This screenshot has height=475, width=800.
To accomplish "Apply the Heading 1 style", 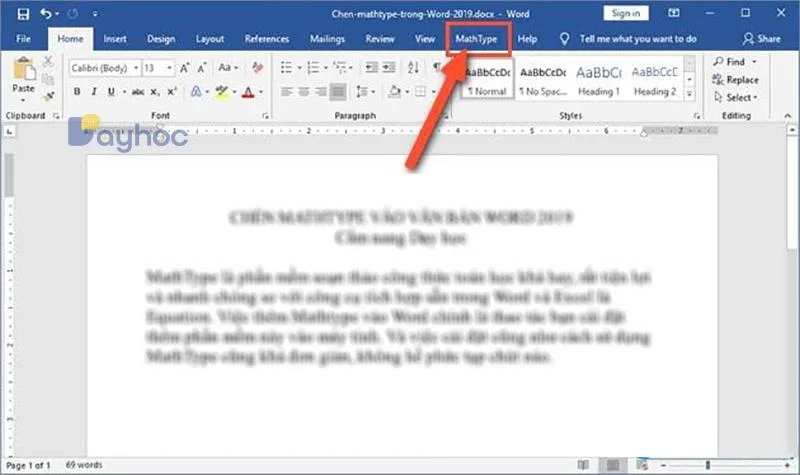I will pos(599,81).
